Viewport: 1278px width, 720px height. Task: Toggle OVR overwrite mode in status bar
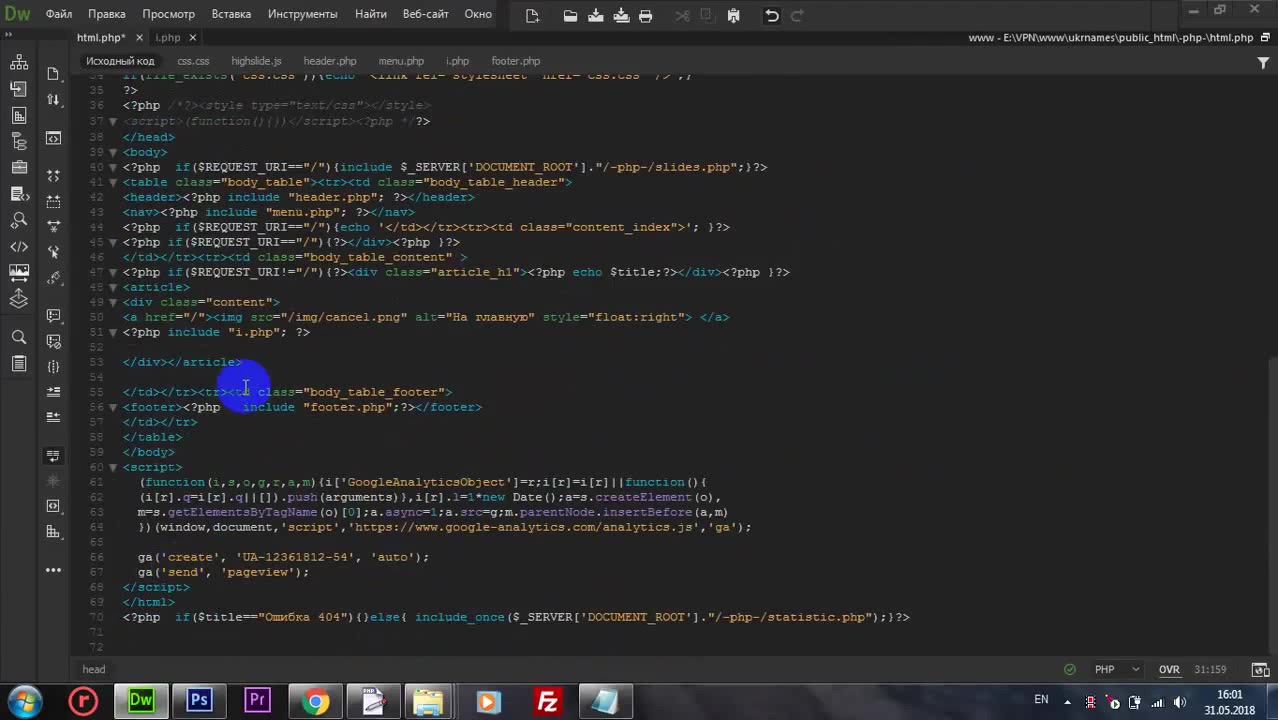[1169, 670]
